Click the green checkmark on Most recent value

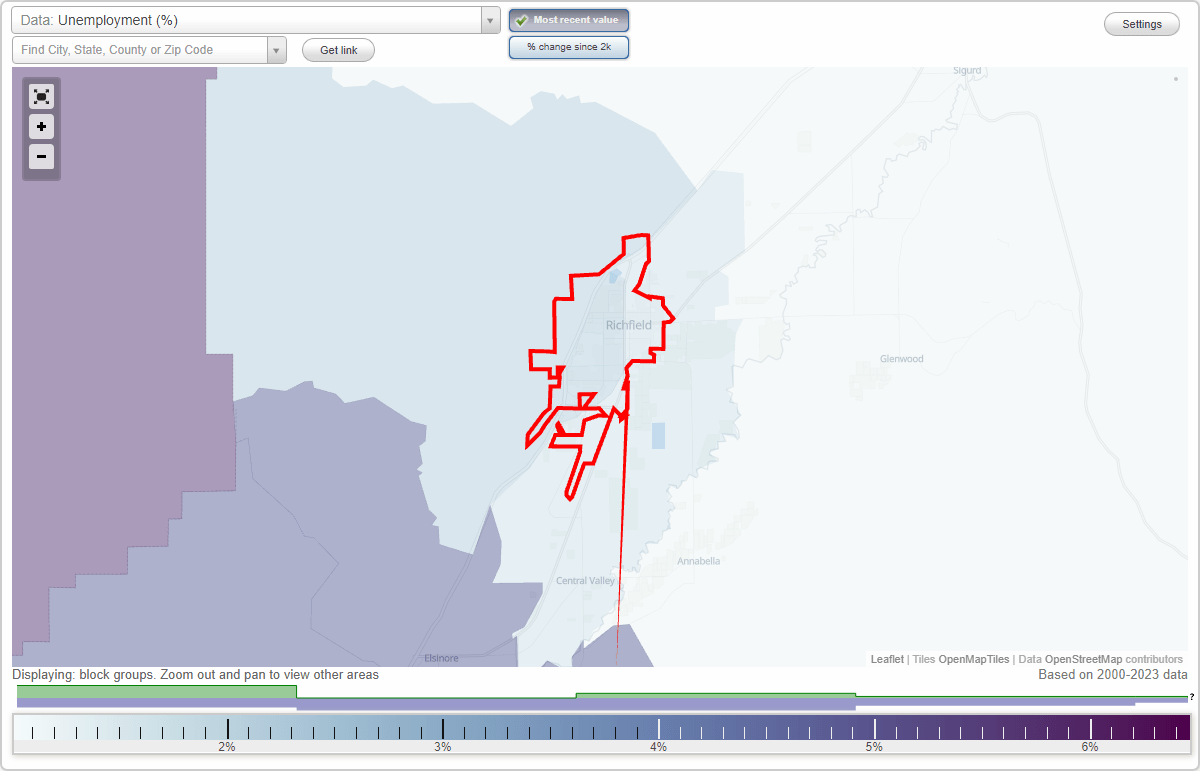tap(522, 19)
